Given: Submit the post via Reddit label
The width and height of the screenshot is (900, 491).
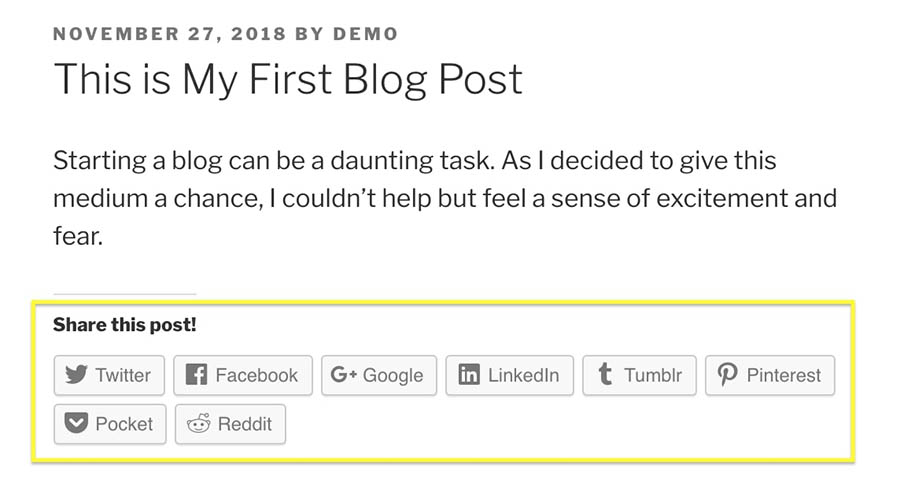Looking at the screenshot, I should 245,424.
